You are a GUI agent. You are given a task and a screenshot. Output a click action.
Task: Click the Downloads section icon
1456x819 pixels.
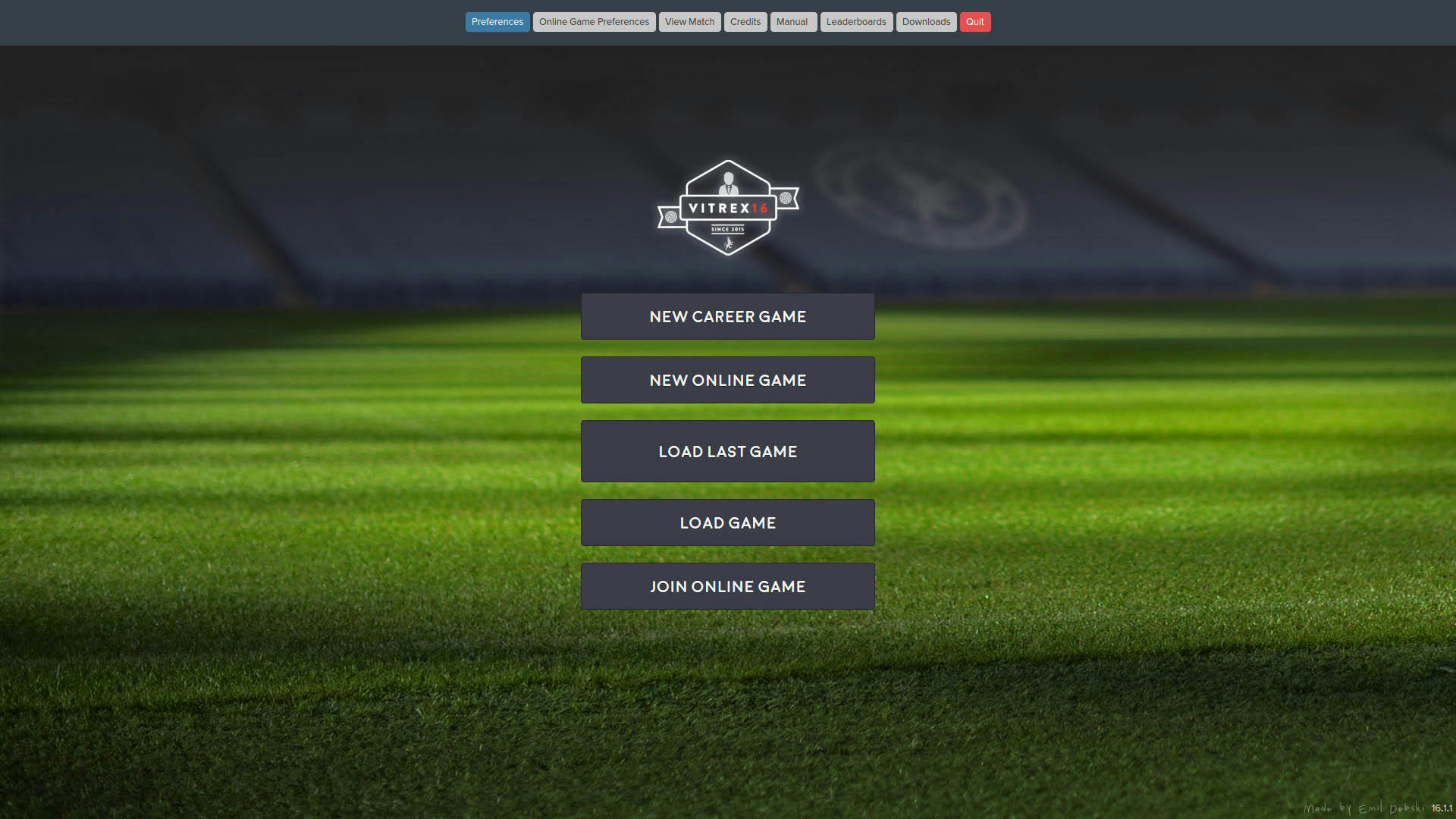926,22
